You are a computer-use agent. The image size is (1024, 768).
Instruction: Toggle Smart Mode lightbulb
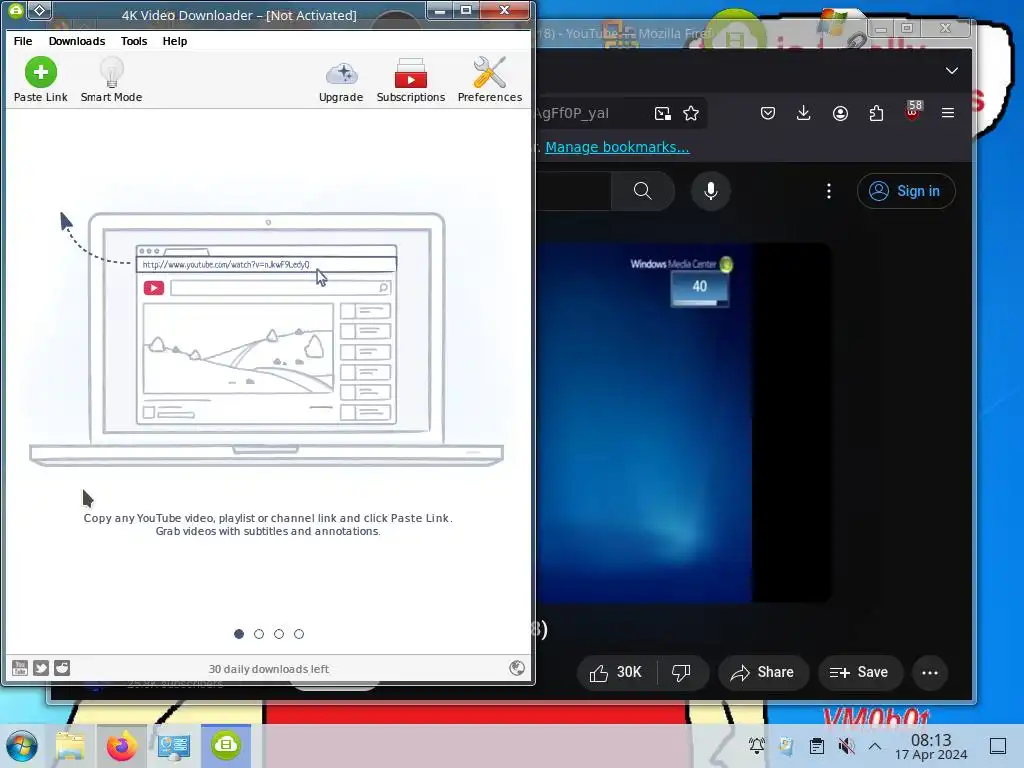[x=111, y=80]
